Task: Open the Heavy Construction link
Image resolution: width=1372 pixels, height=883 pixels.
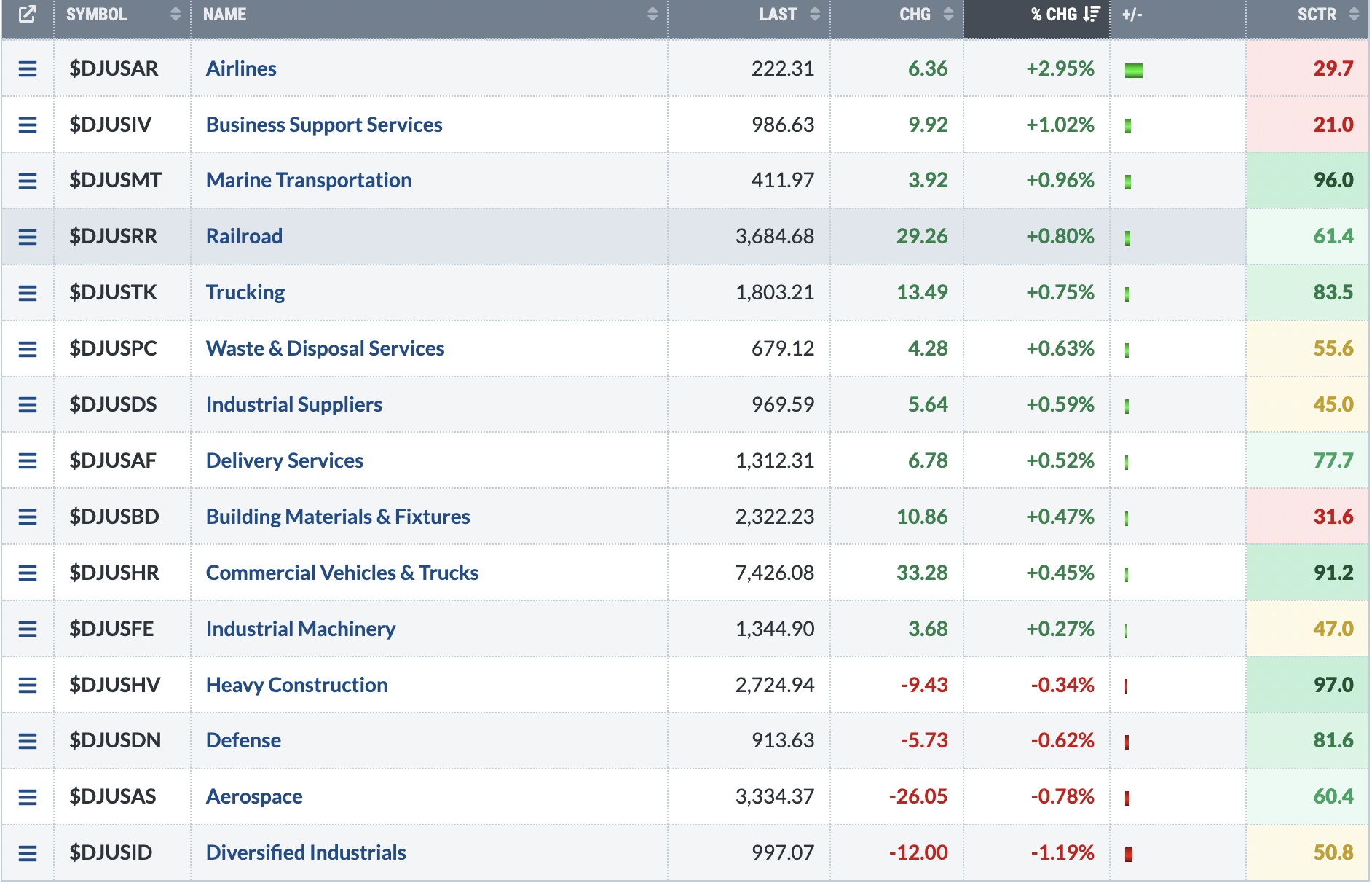Action: tap(296, 685)
